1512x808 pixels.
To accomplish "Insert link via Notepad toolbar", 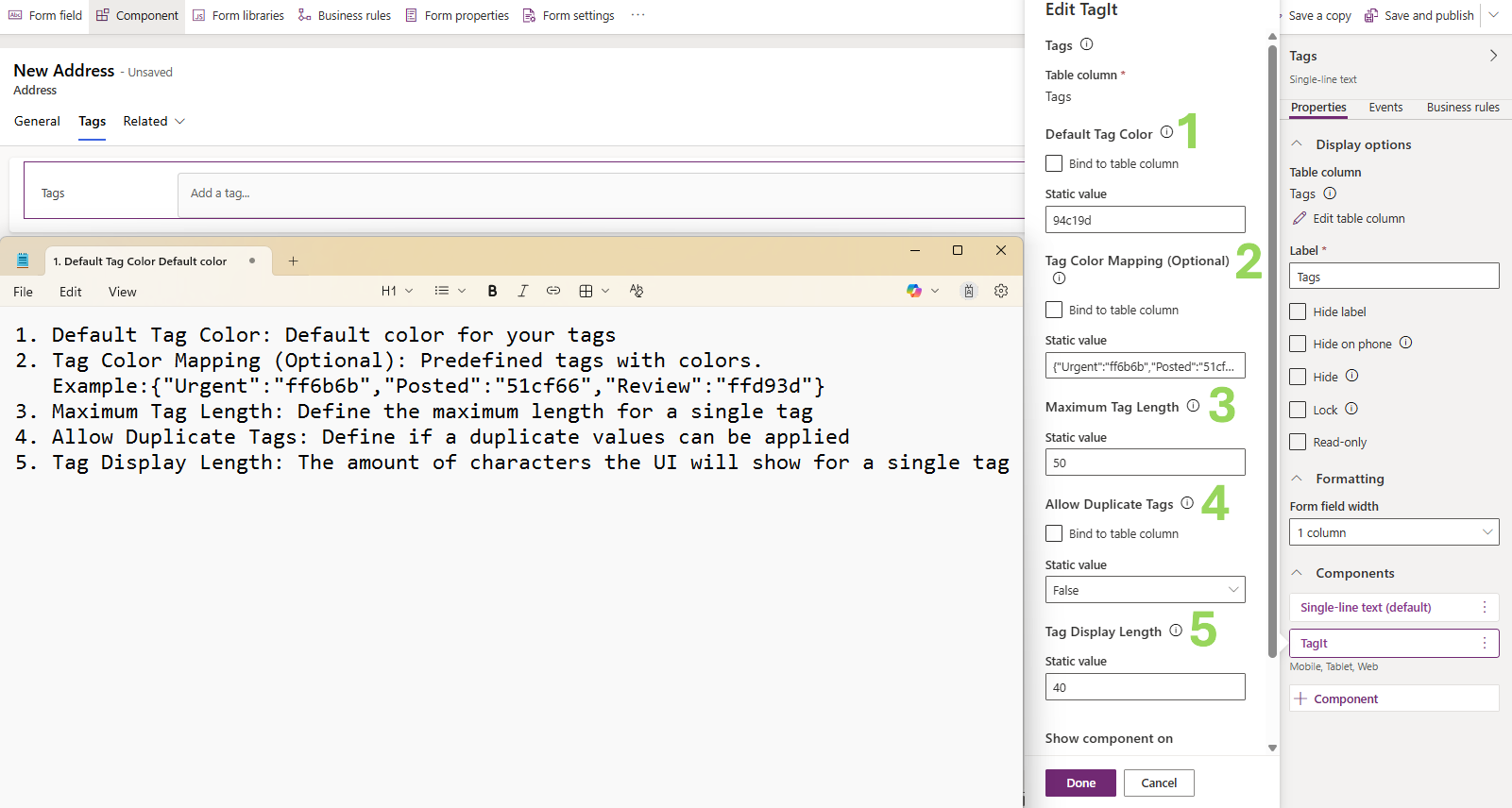I will point(553,291).
